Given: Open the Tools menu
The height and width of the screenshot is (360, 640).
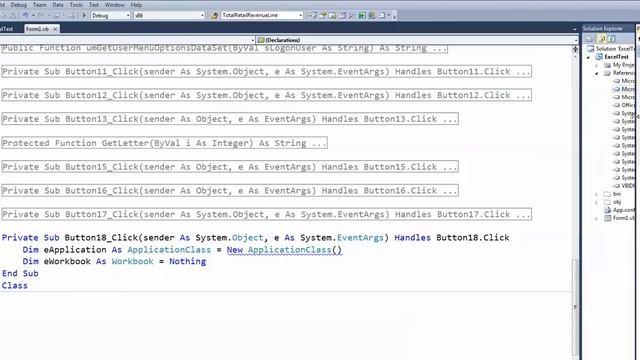Looking at the screenshot, I should coord(76,5).
